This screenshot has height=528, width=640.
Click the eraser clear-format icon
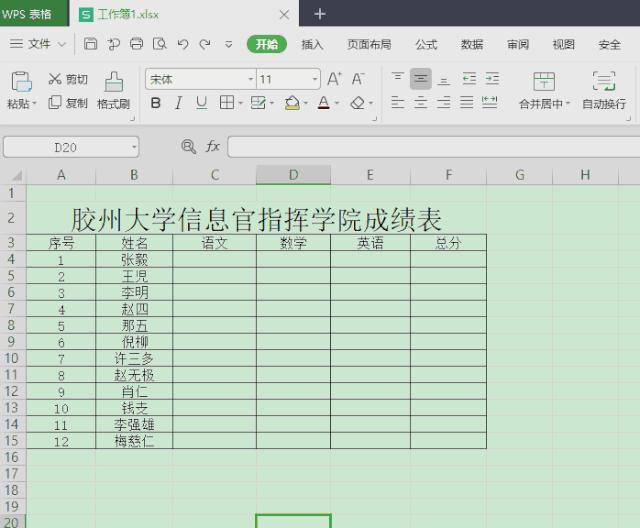click(358, 103)
